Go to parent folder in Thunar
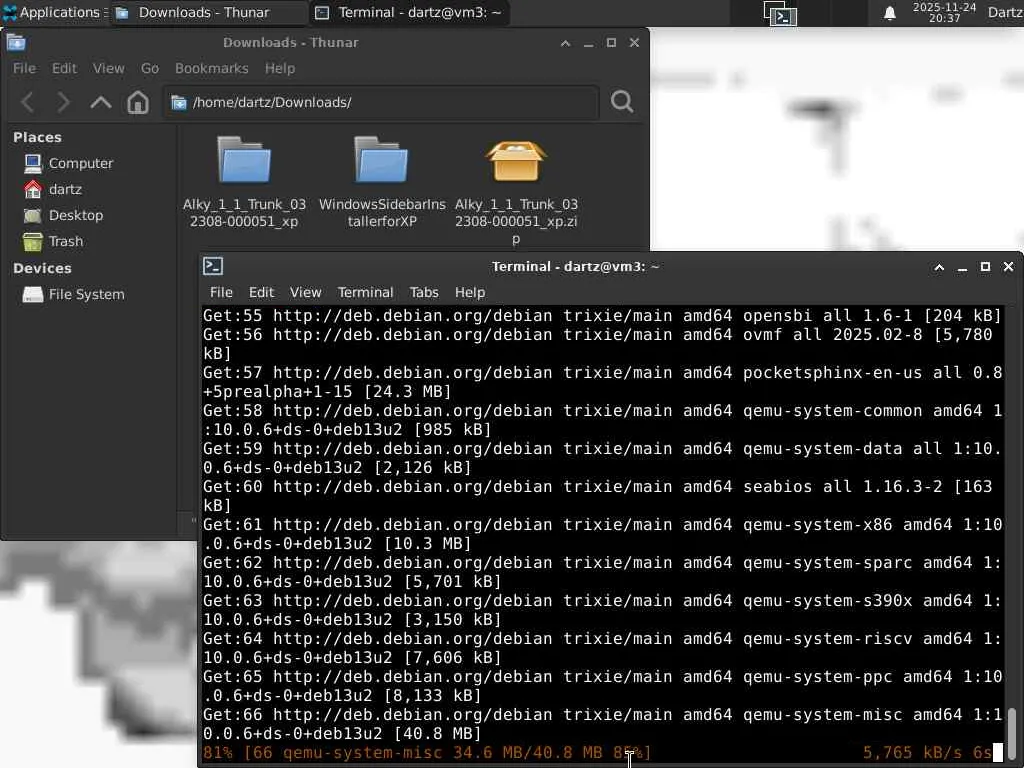This screenshot has height=768, width=1024. coord(101,102)
